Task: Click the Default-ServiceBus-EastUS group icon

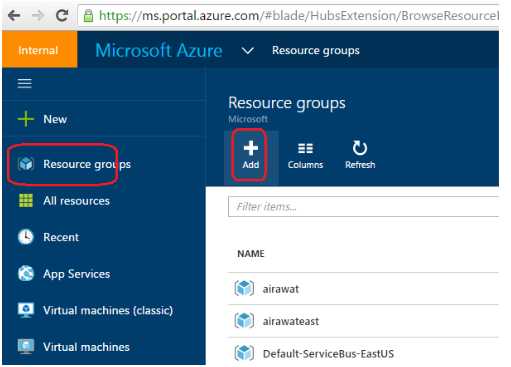Action: pyautogui.click(x=244, y=353)
